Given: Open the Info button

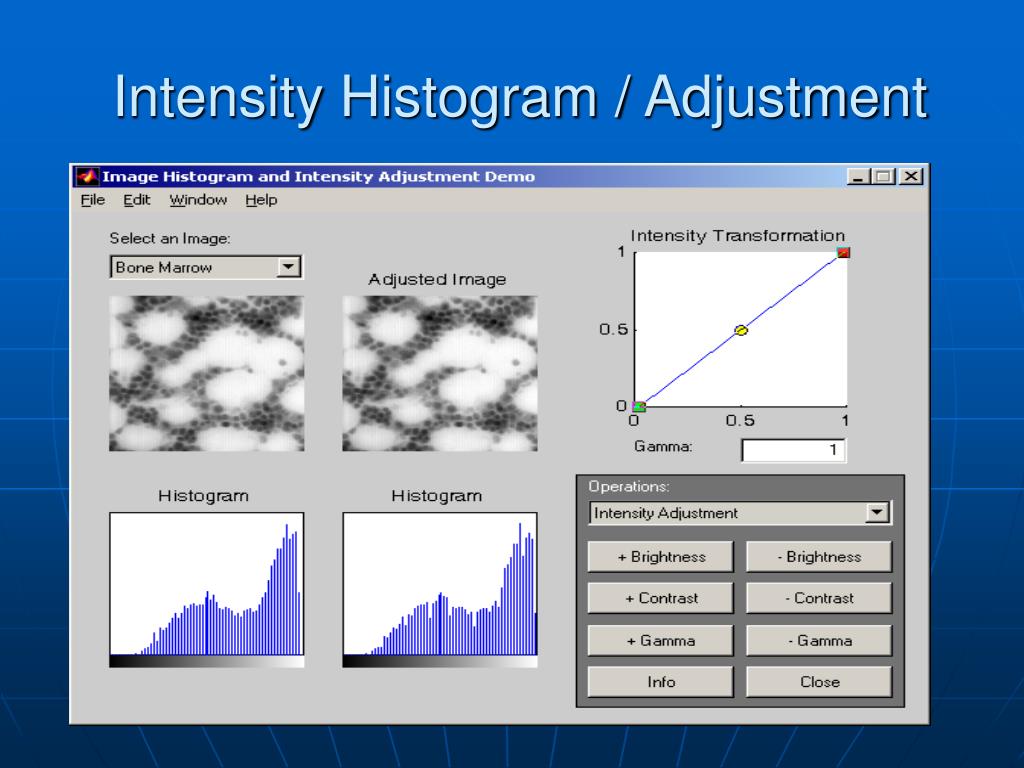Looking at the screenshot, I should pos(661,682).
